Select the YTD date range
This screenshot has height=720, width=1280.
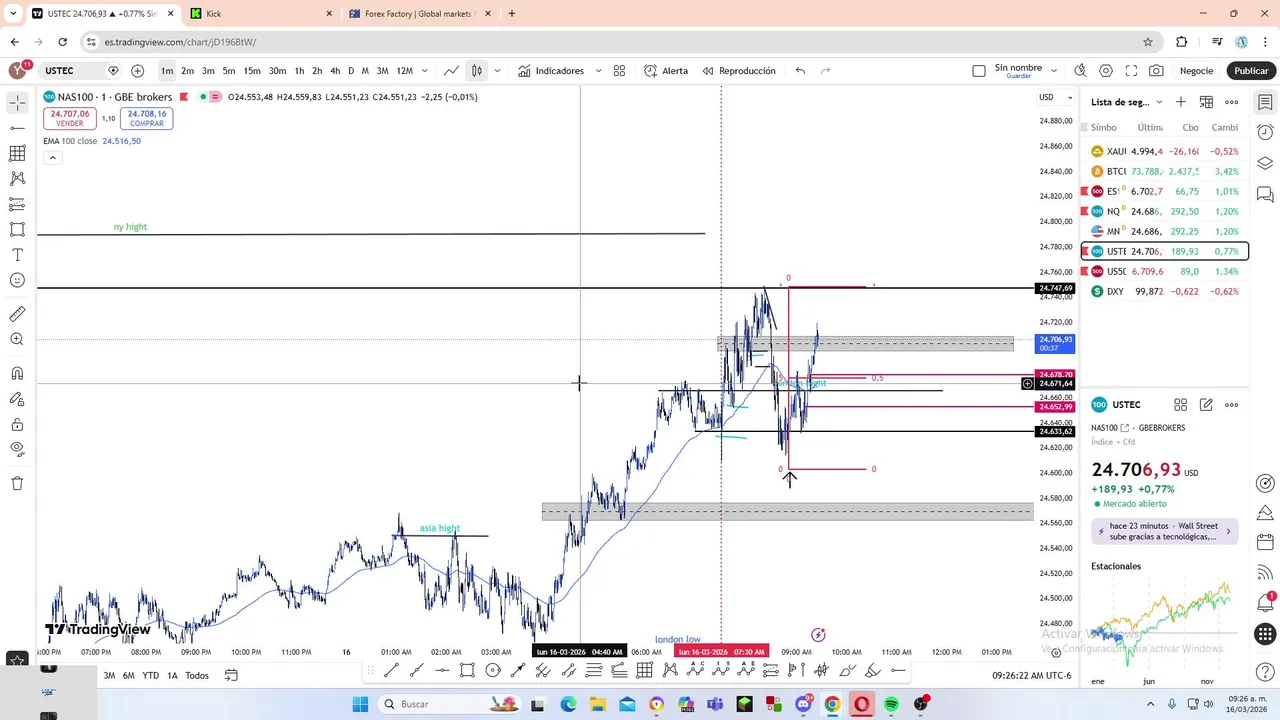pyautogui.click(x=150, y=676)
